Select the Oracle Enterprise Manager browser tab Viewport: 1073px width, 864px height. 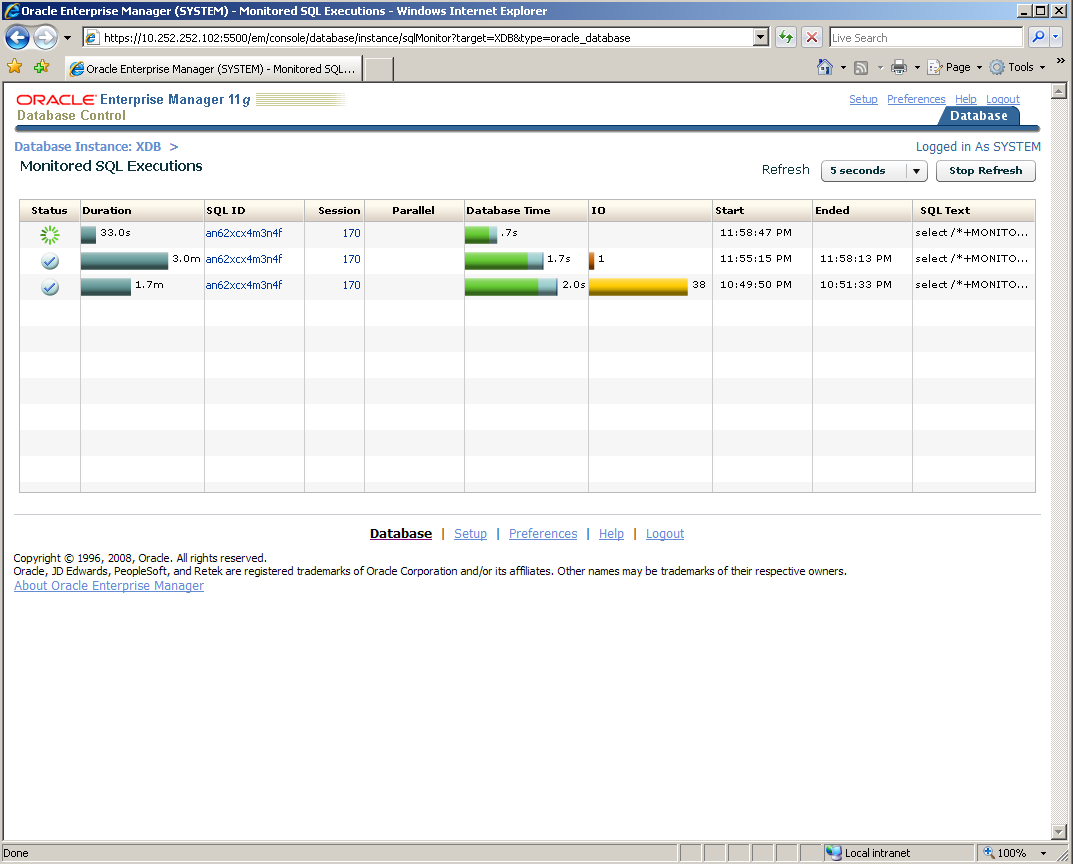click(213, 68)
